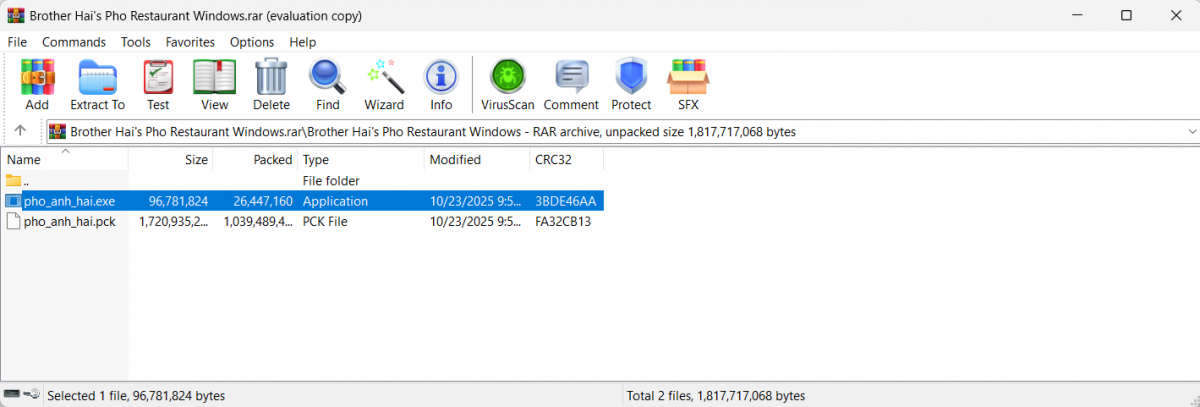Select the pho_anh_hai.exe file name

tap(70, 201)
